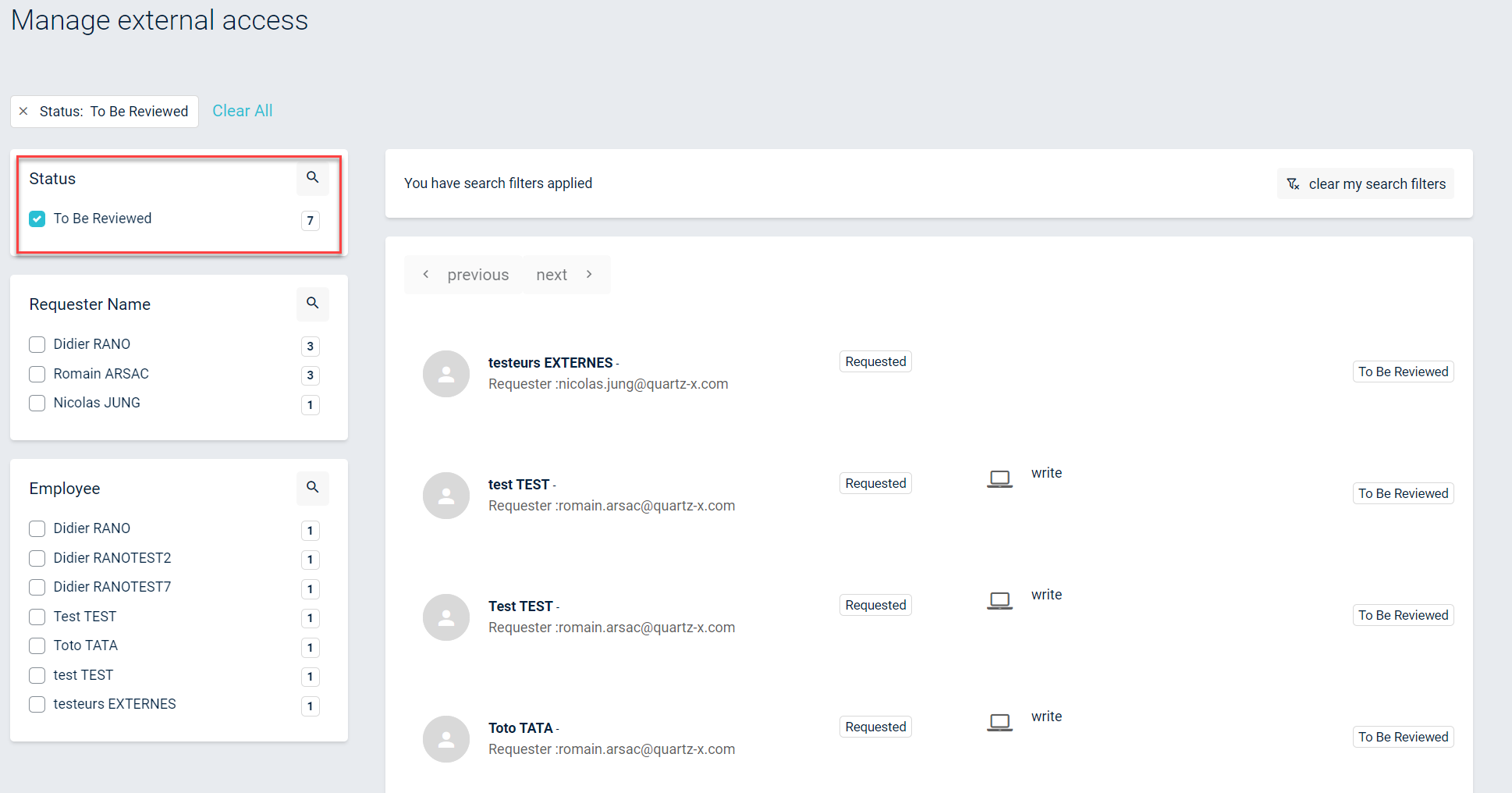Click To Be Reviewed badge for testeurs EXTERNES
This screenshot has height=793, width=1512.
1402,372
